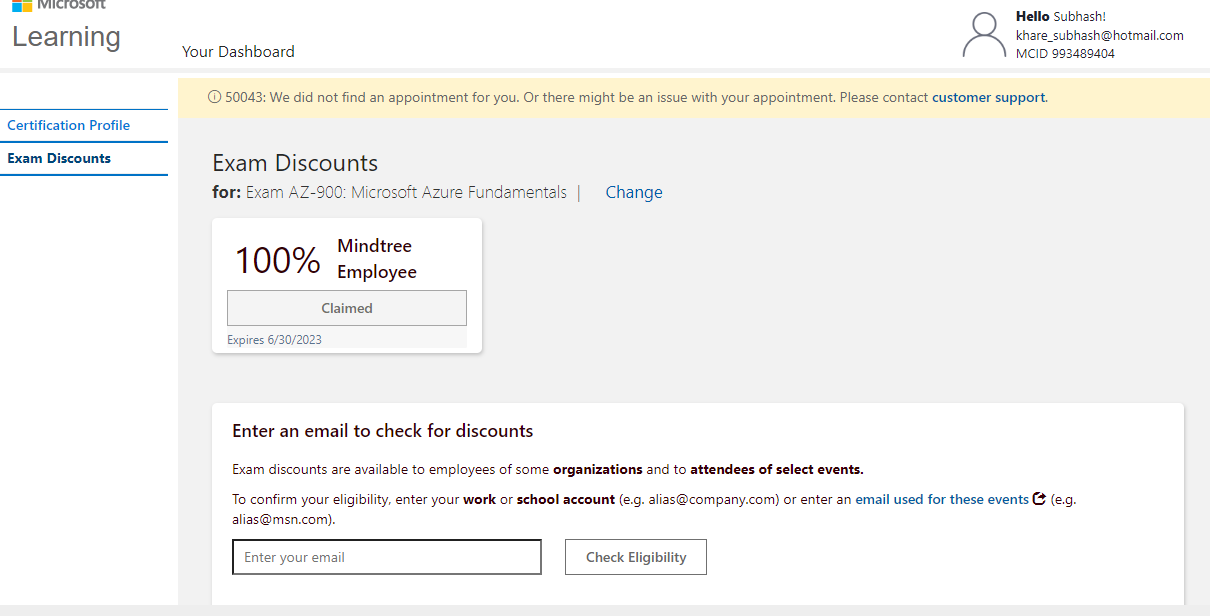This screenshot has width=1210, height=616.
Task: Go to Certification Profile in sidebar
Action: (x=69, y=126)
